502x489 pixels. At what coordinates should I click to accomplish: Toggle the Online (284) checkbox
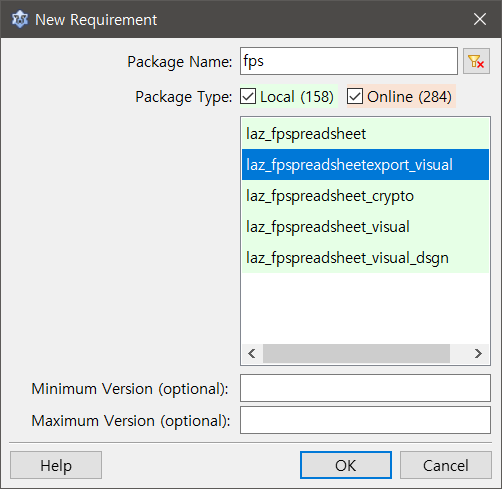click(x=355, y=97)
